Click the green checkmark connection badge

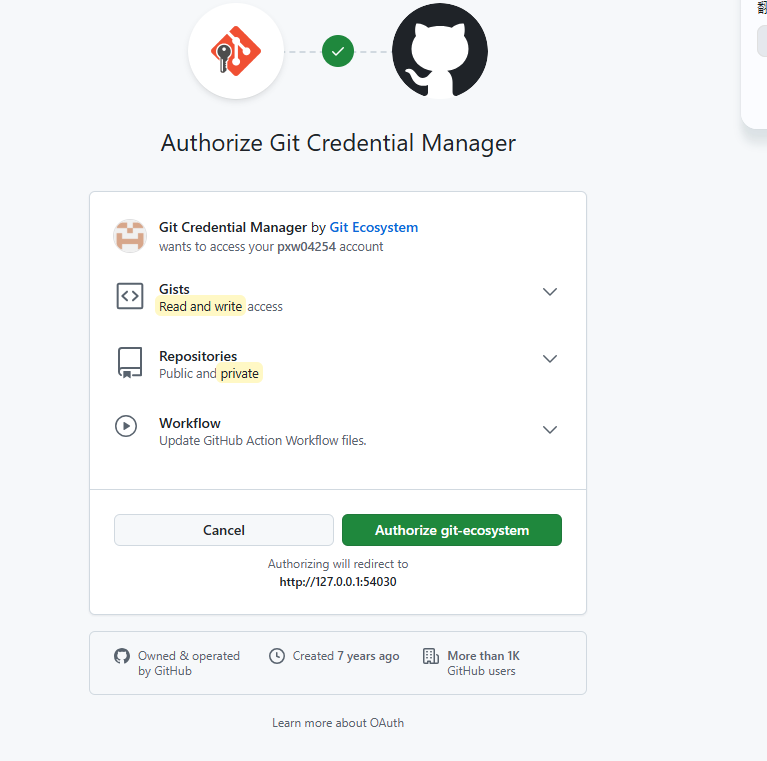(x=338, y=51)
